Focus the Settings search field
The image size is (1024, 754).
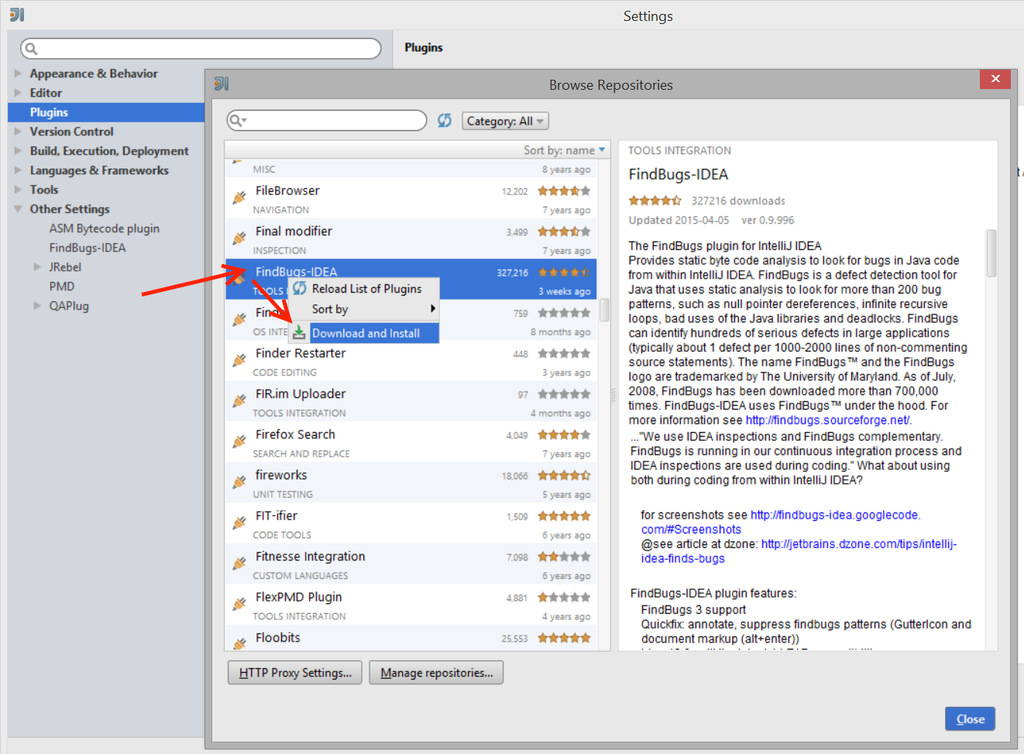tap(200, 48)
